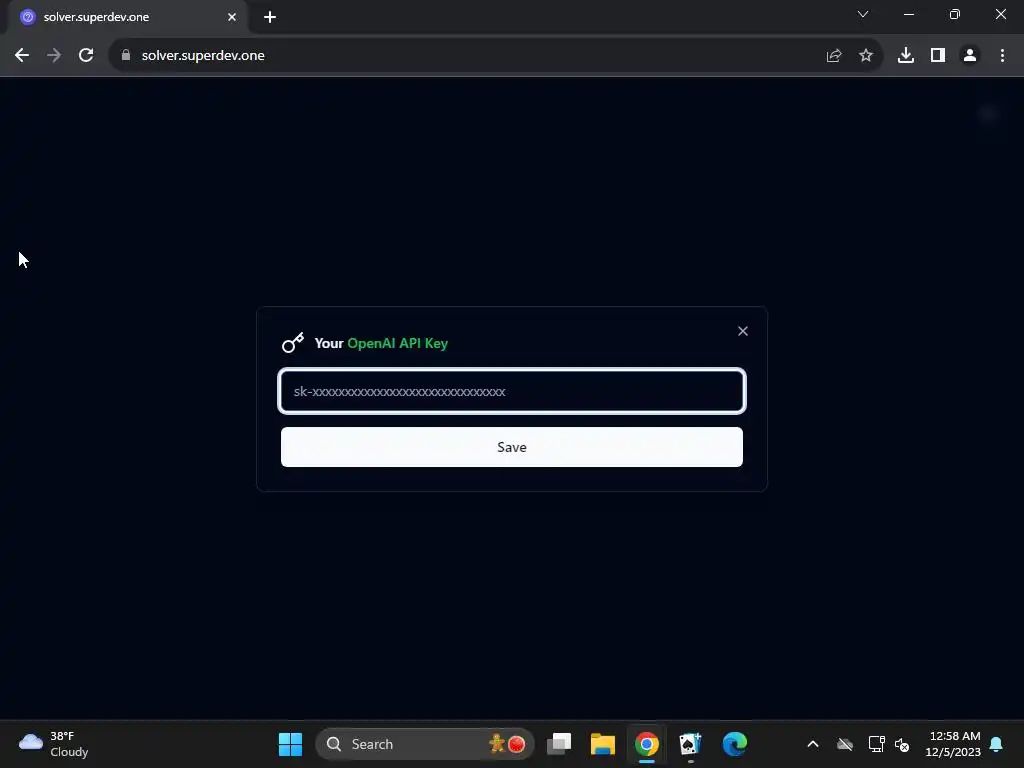The height and width of the screenshot is (768, 1024).
Task: Open Chrome's three-dot menu
Action: 1002,56
